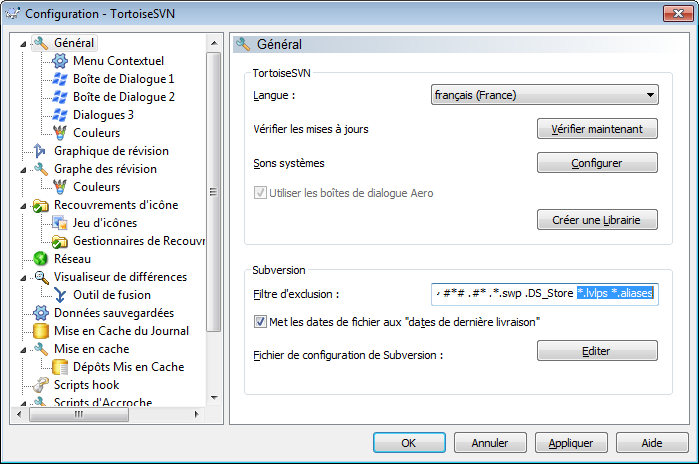699x464 pixels.
Task: Go to Réseau settings
Action: 72,259
